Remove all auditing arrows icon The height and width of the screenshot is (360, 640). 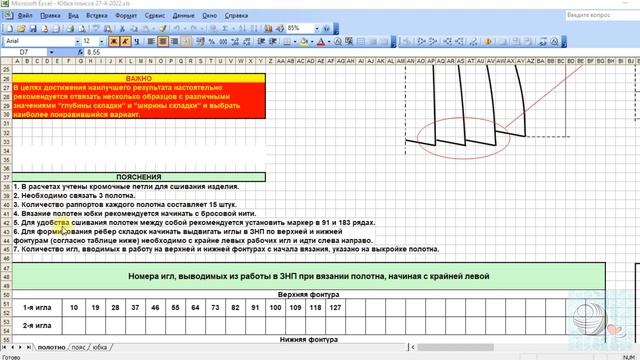pos(473,41)
